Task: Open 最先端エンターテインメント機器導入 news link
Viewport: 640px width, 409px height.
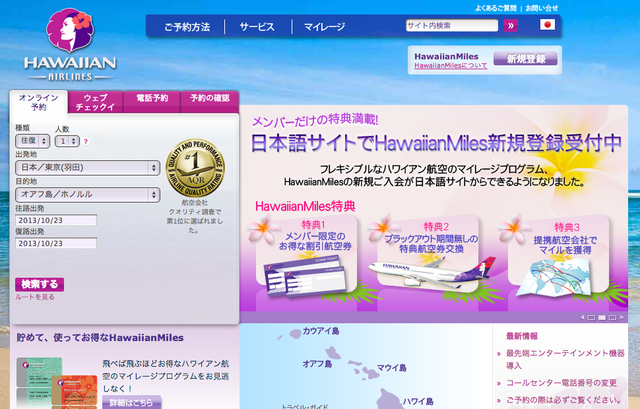Action: pyautogui.click(x=565, y=359)
